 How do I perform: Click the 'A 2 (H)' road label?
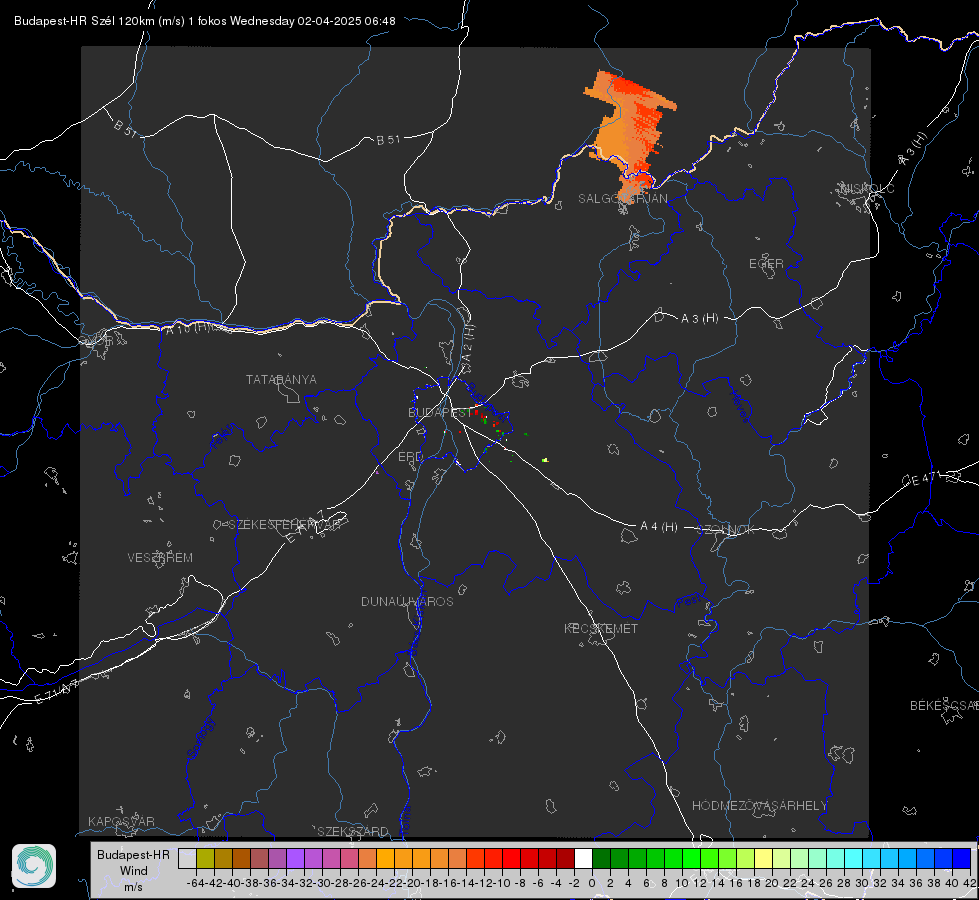pos(468,344)
